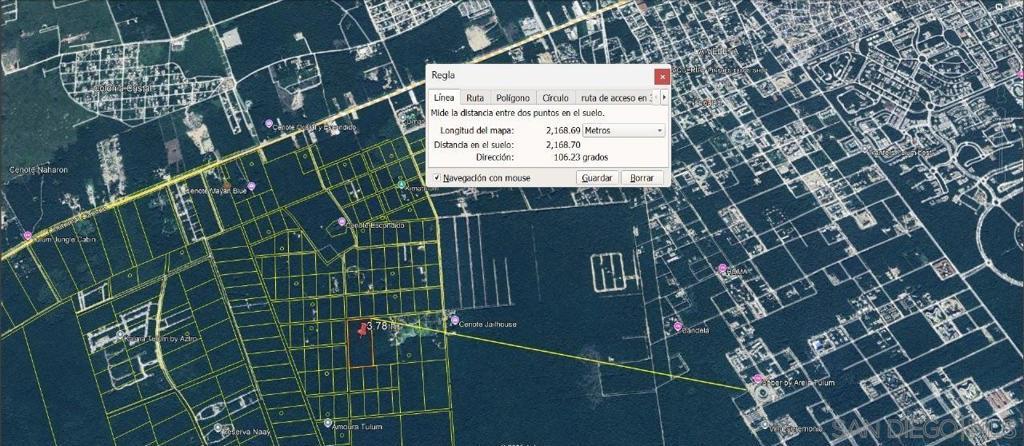Click the Bandela lodging marker icon

[678, 328]
